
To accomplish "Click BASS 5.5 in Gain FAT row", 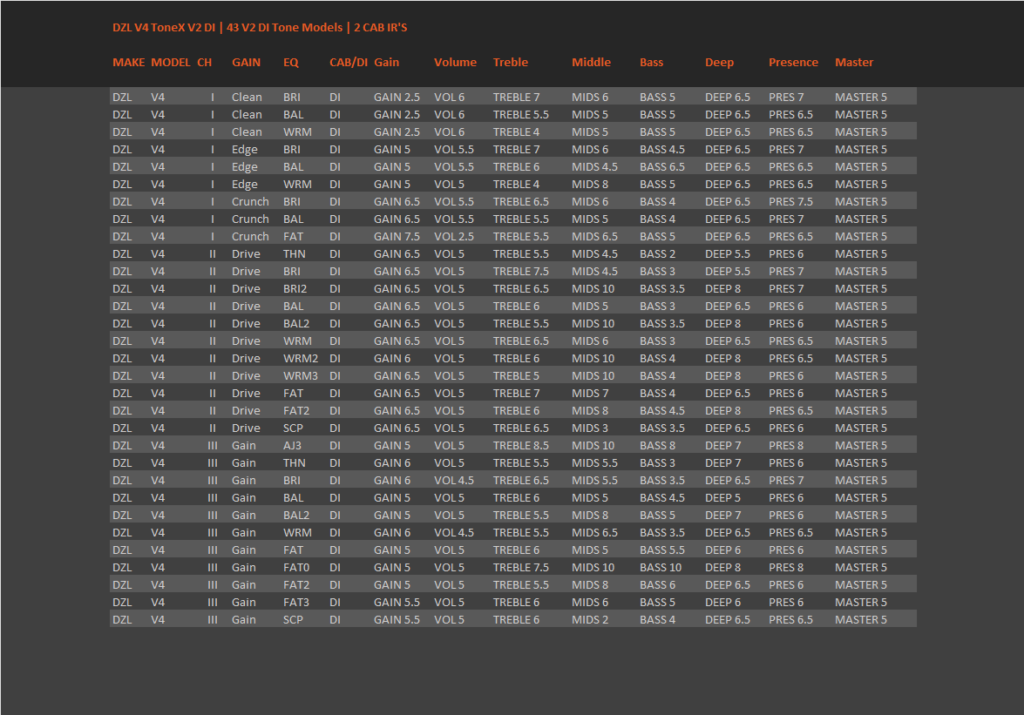I will pyautogui.click(x=662, y=550).
